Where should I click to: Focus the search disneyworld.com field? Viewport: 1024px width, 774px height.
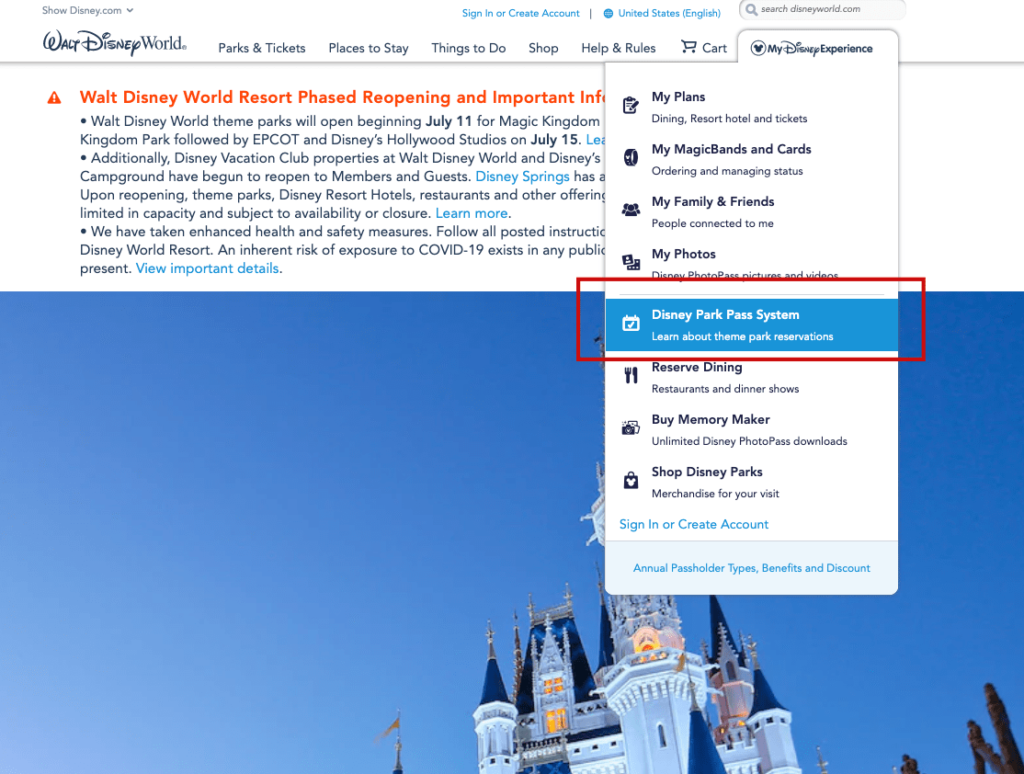(x=823, y=9)
